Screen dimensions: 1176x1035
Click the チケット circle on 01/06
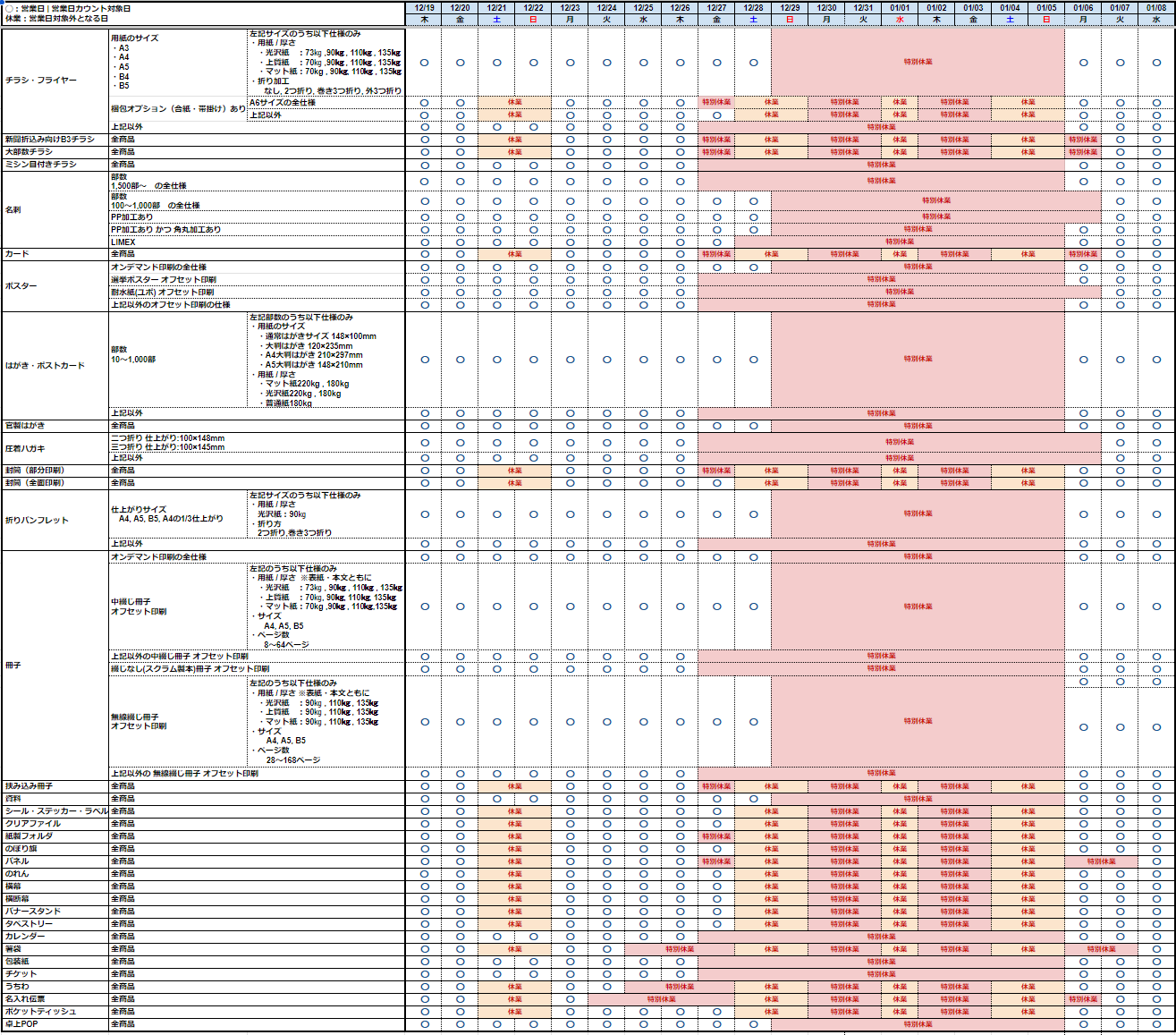tap(1083, 974)
